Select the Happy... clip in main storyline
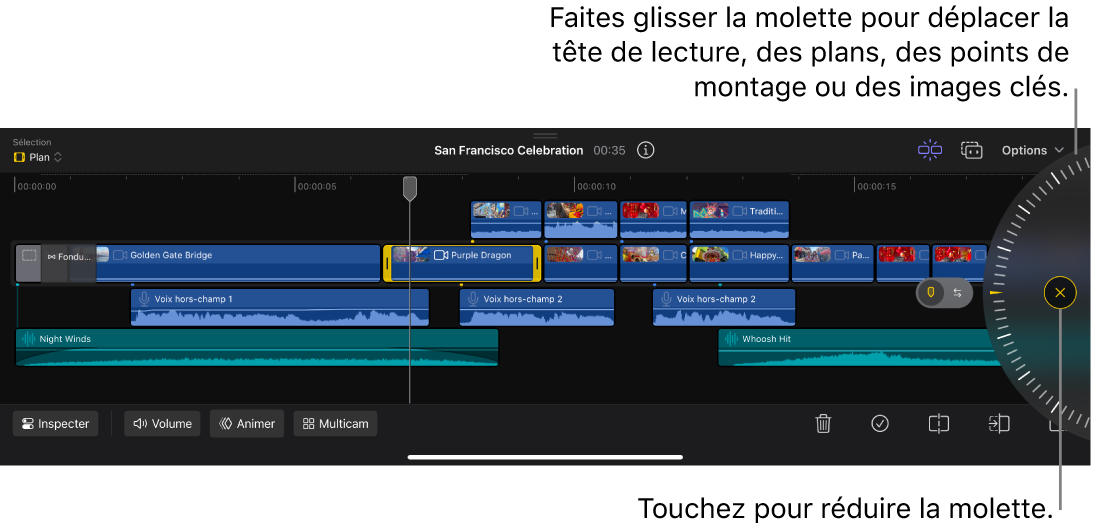Screen dimensions: 1093x532 pos(739,263)
